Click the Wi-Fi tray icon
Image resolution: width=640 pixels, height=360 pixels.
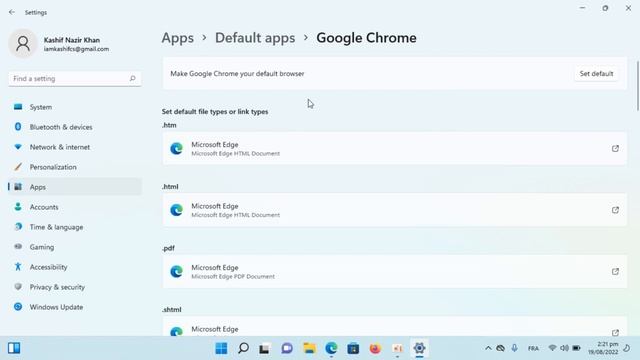tap(552, 348)
